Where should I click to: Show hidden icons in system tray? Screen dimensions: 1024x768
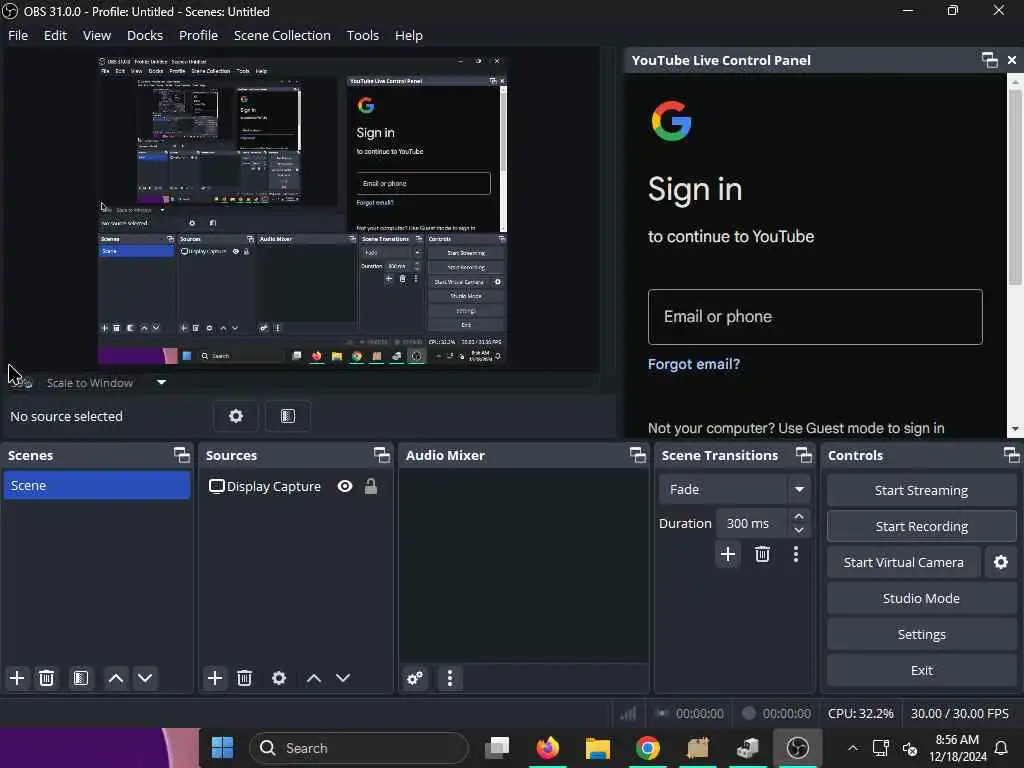(x=853, y=748)
